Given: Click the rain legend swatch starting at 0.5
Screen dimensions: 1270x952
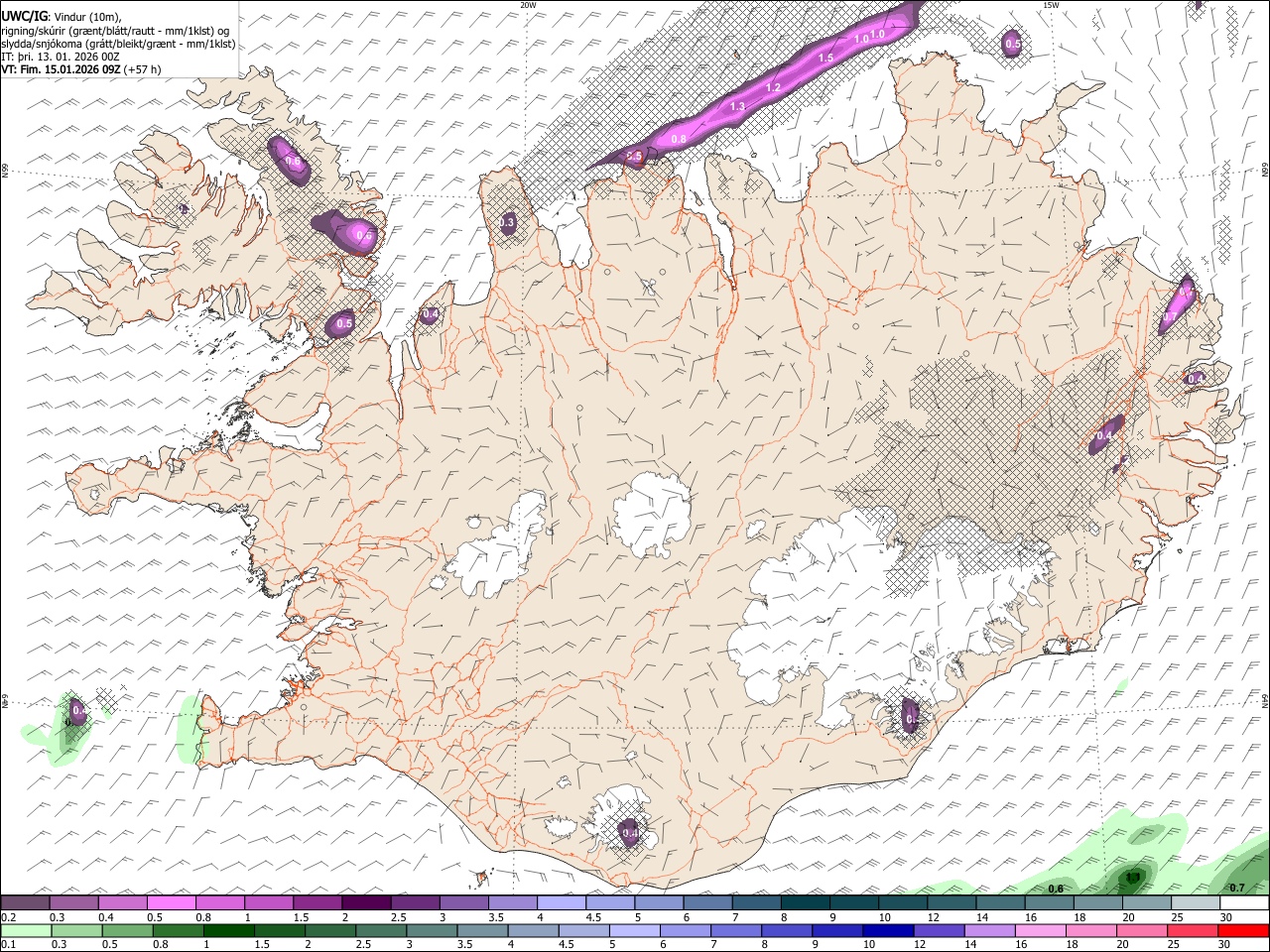Looking at the screenshot, I should coord(127,930).
